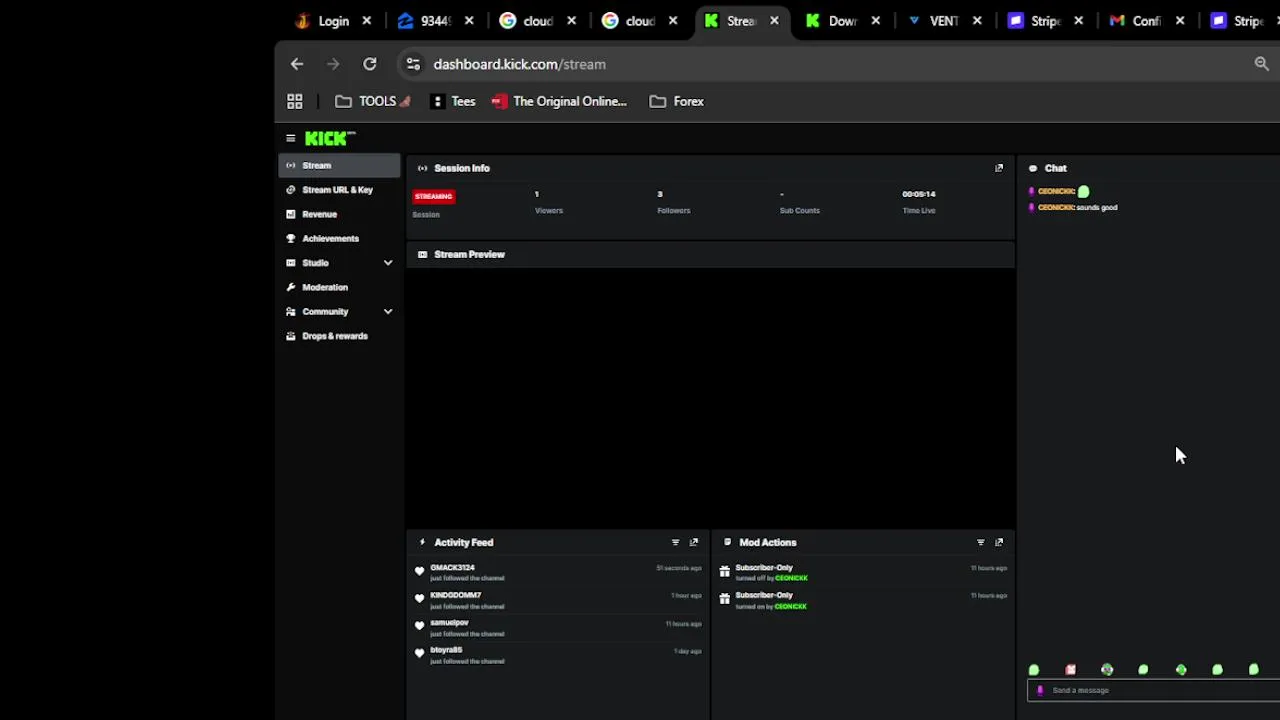
Task: Open the bookmarks bar apps grid
Action: (294, 101)
